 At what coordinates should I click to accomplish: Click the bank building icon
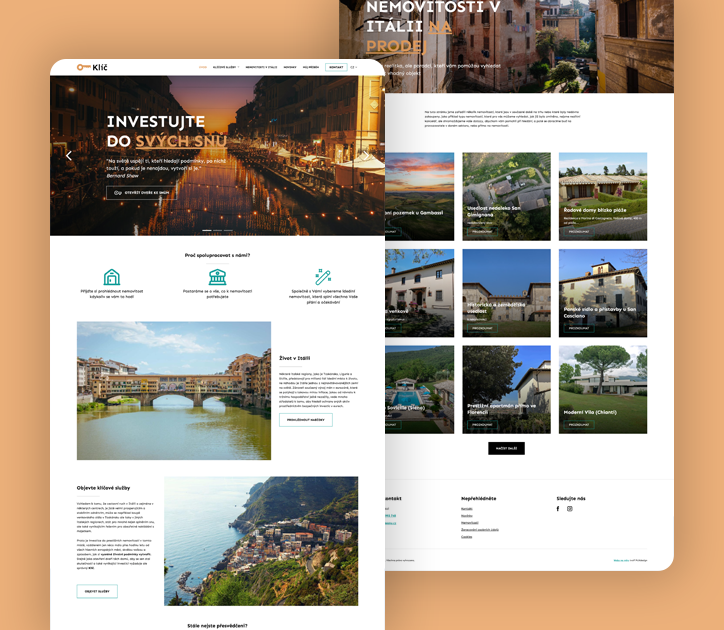(x=217, y=277)
